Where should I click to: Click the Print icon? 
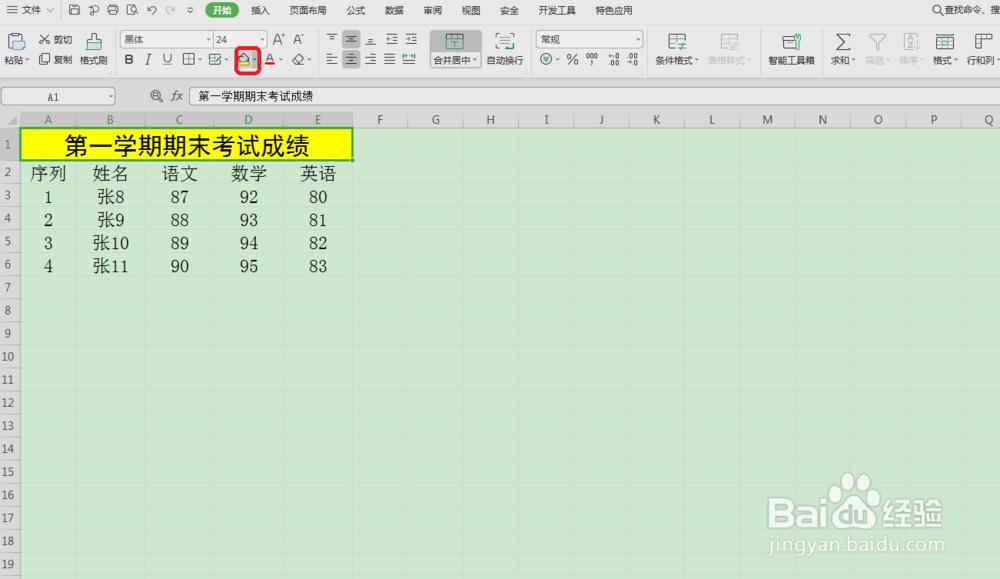(113, 10)
